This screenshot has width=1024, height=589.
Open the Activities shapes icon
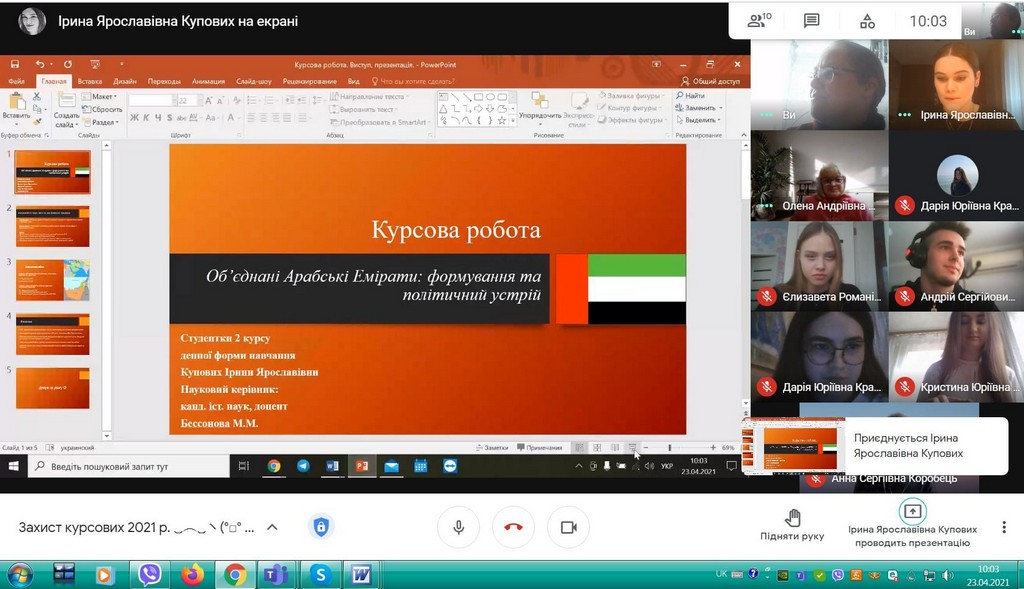coord(867,21)
